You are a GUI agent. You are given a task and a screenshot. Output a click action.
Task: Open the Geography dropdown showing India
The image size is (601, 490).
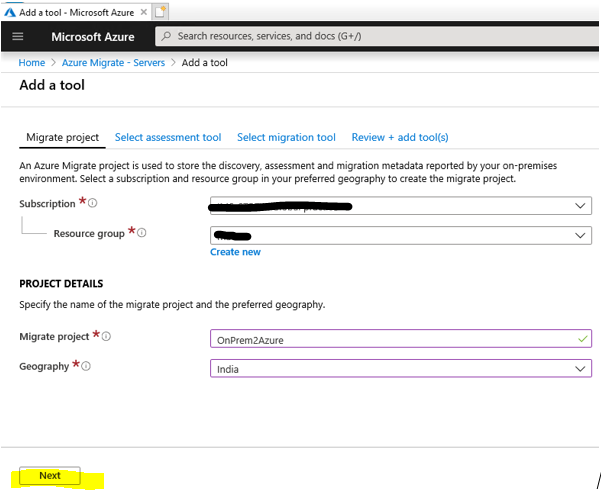point(401,368)
